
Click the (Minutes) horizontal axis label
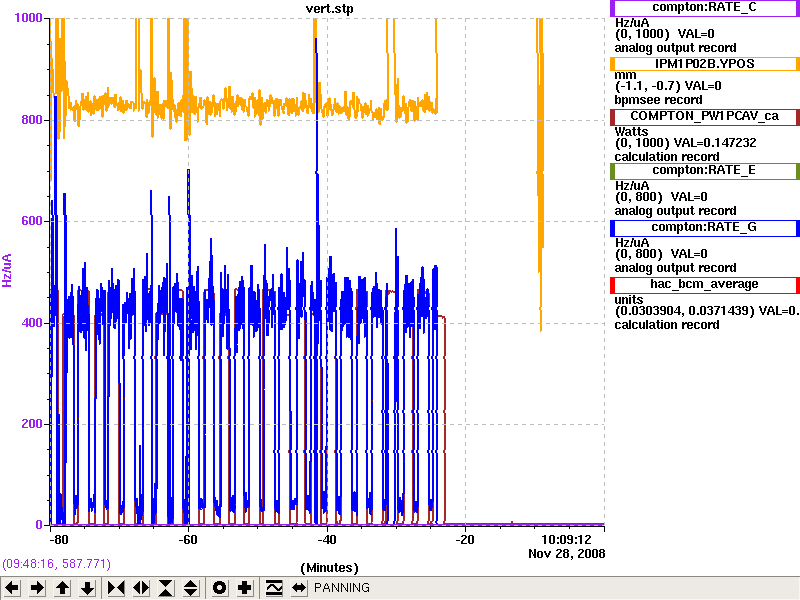click(x=329, y=568)
